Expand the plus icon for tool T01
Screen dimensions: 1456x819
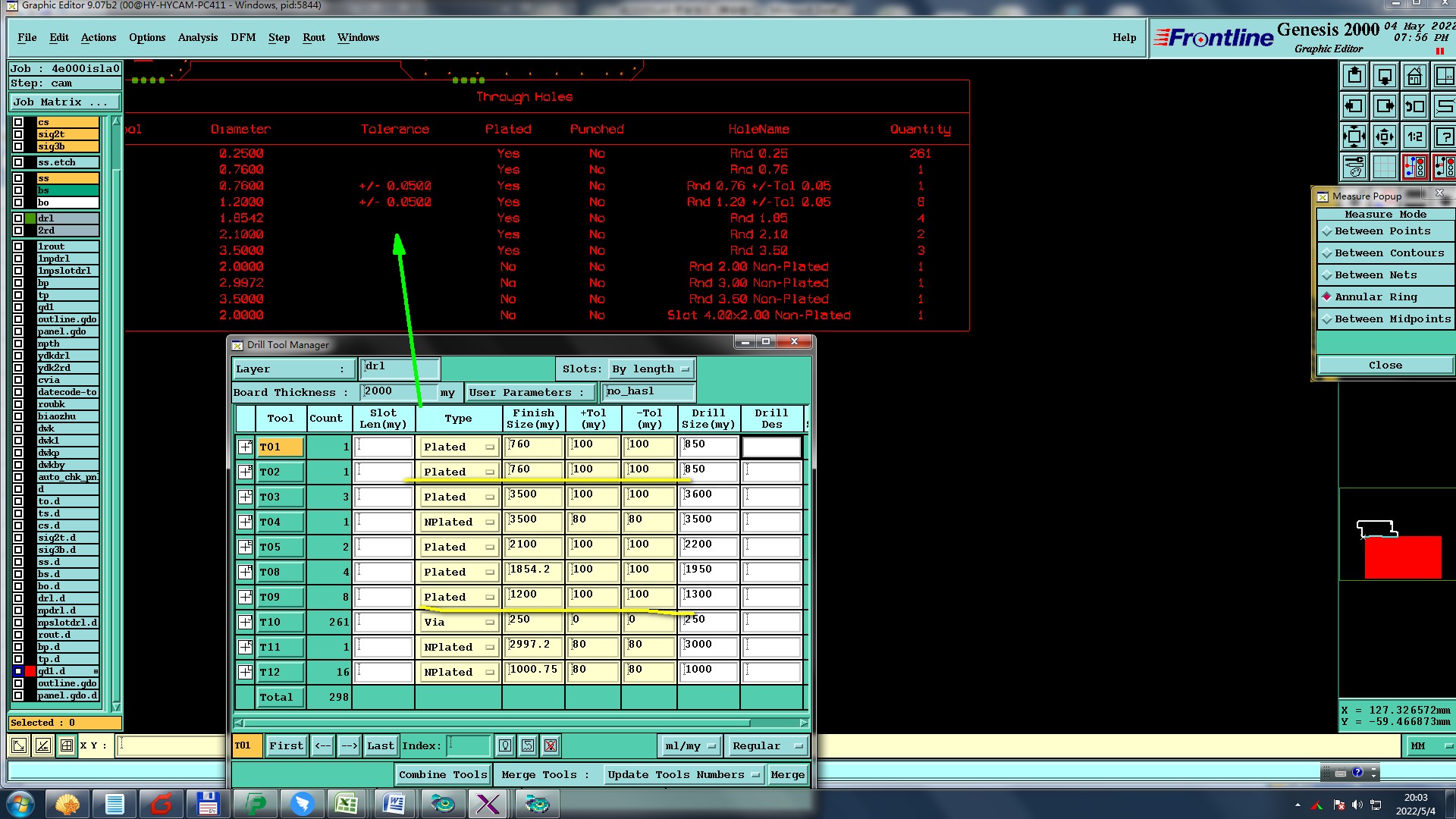245,447
